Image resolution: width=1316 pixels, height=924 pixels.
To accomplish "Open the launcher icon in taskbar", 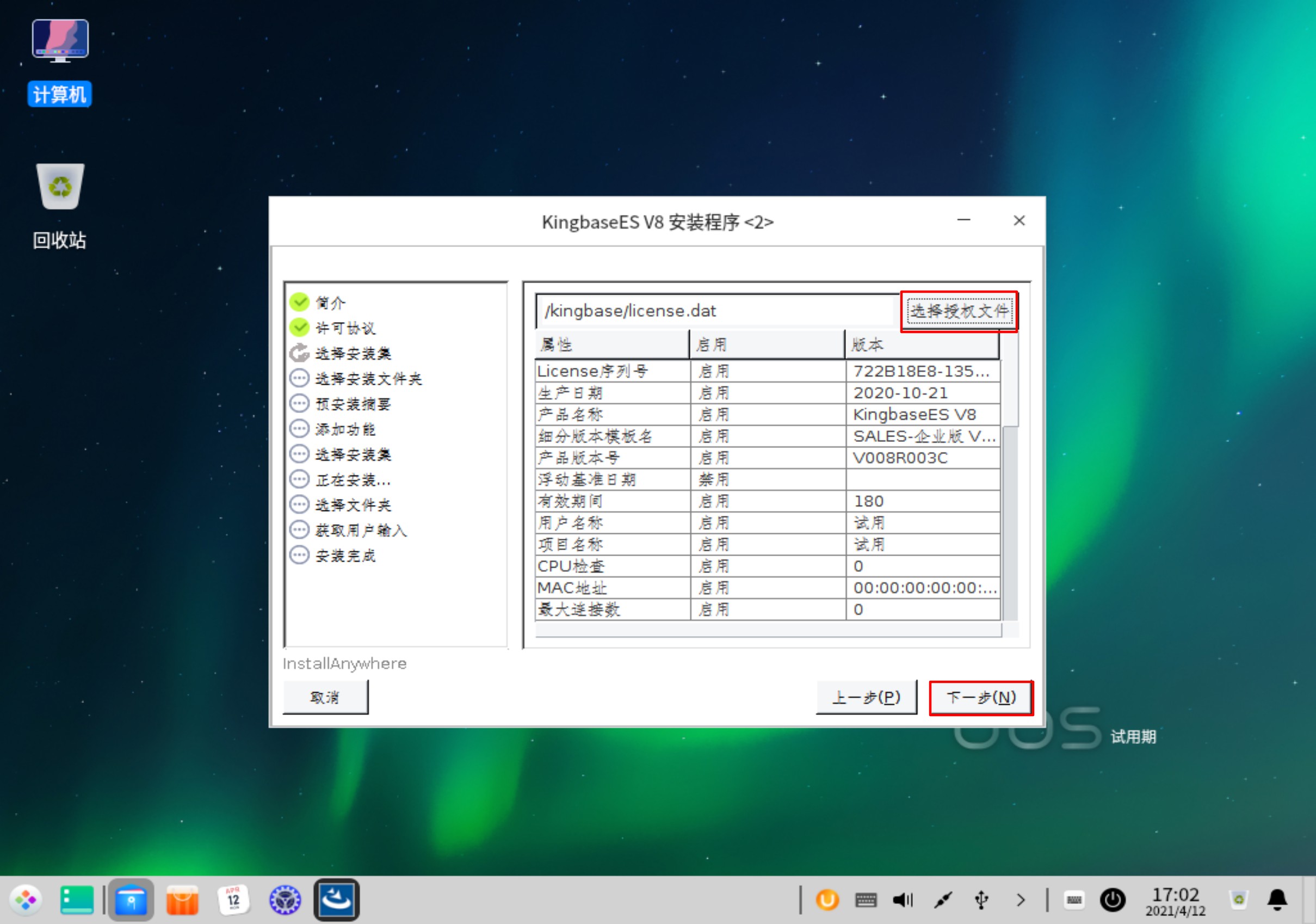I will tap(25, 900).
